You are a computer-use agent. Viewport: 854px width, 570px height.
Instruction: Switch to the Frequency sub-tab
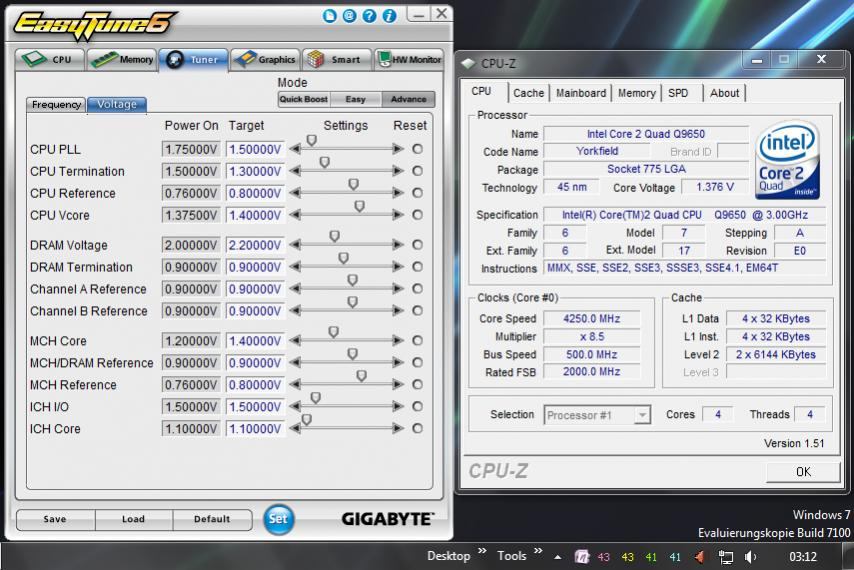click(56, 105)
